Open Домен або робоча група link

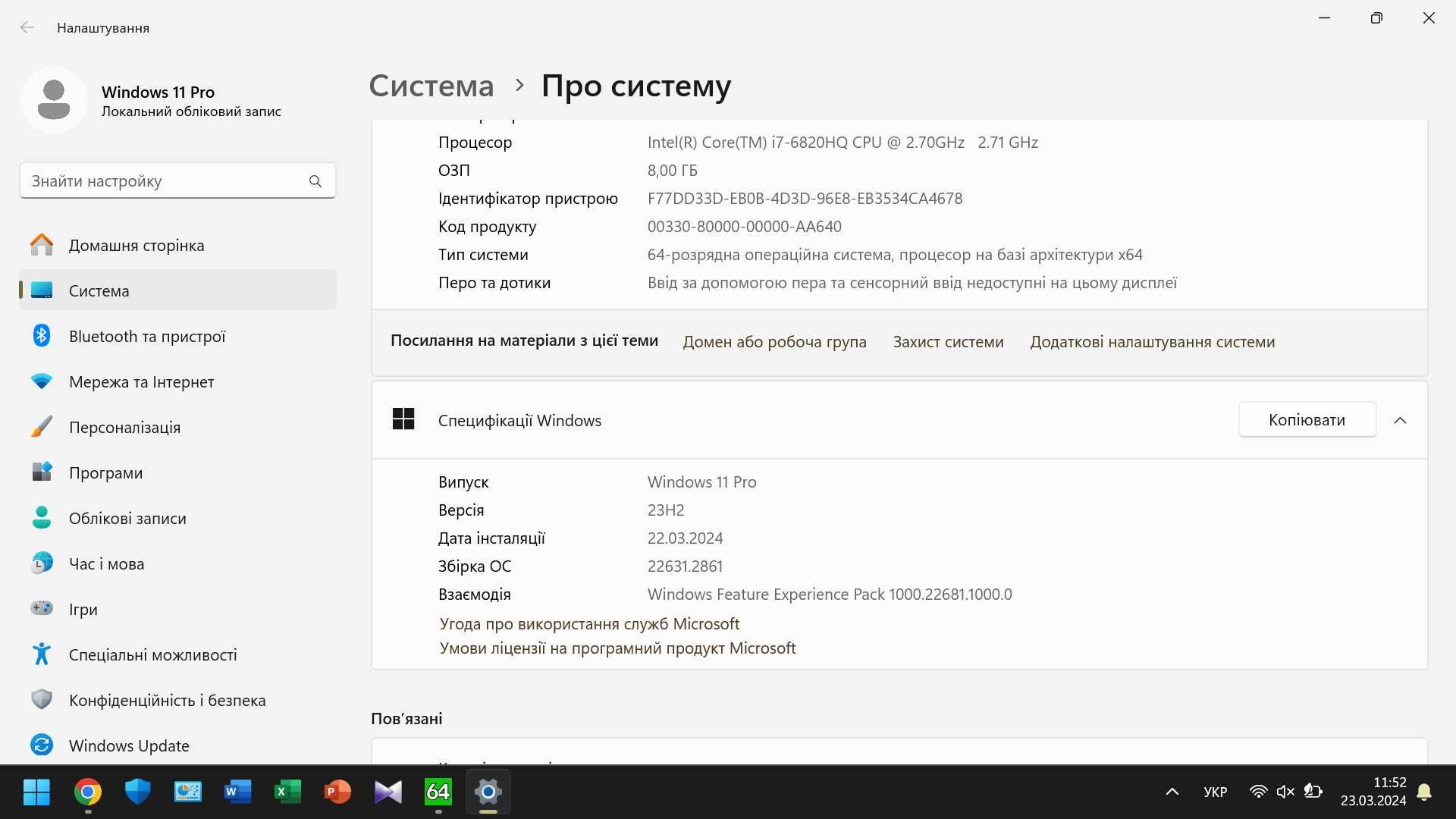click(774, 342)
